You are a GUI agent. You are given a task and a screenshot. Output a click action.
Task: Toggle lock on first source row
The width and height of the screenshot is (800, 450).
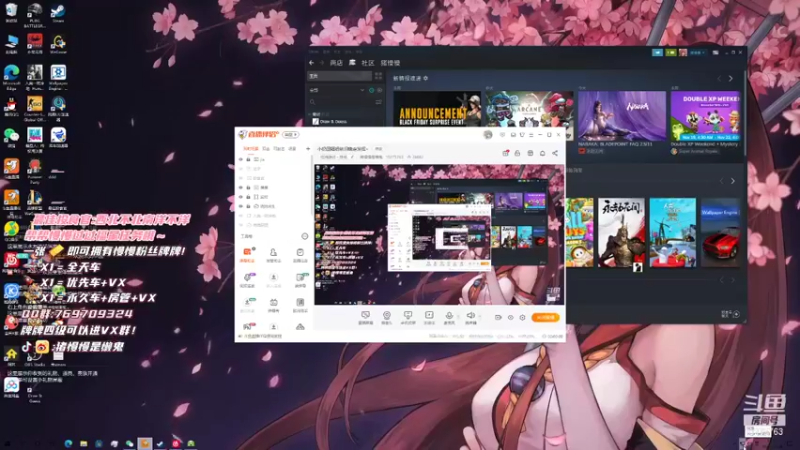coord(248,159)
